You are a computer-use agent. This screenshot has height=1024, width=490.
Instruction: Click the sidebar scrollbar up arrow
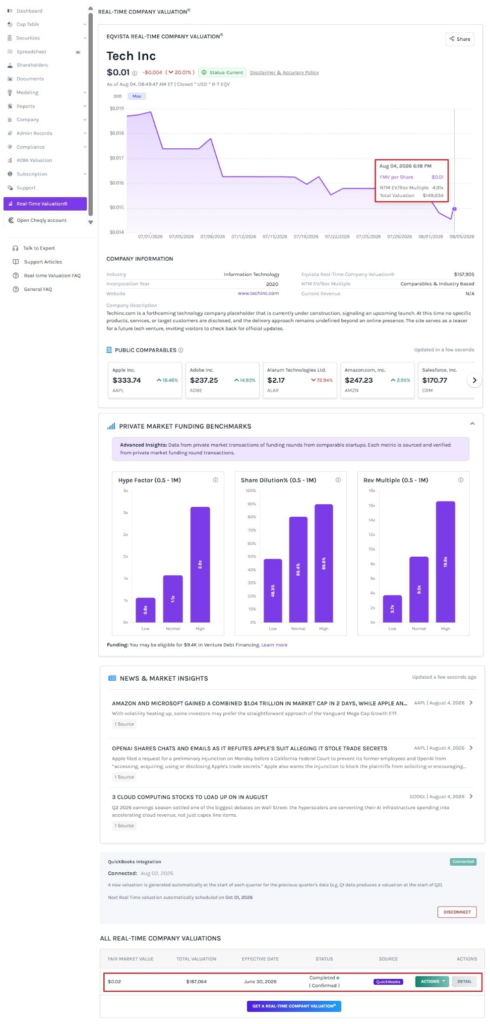(91, 9)
